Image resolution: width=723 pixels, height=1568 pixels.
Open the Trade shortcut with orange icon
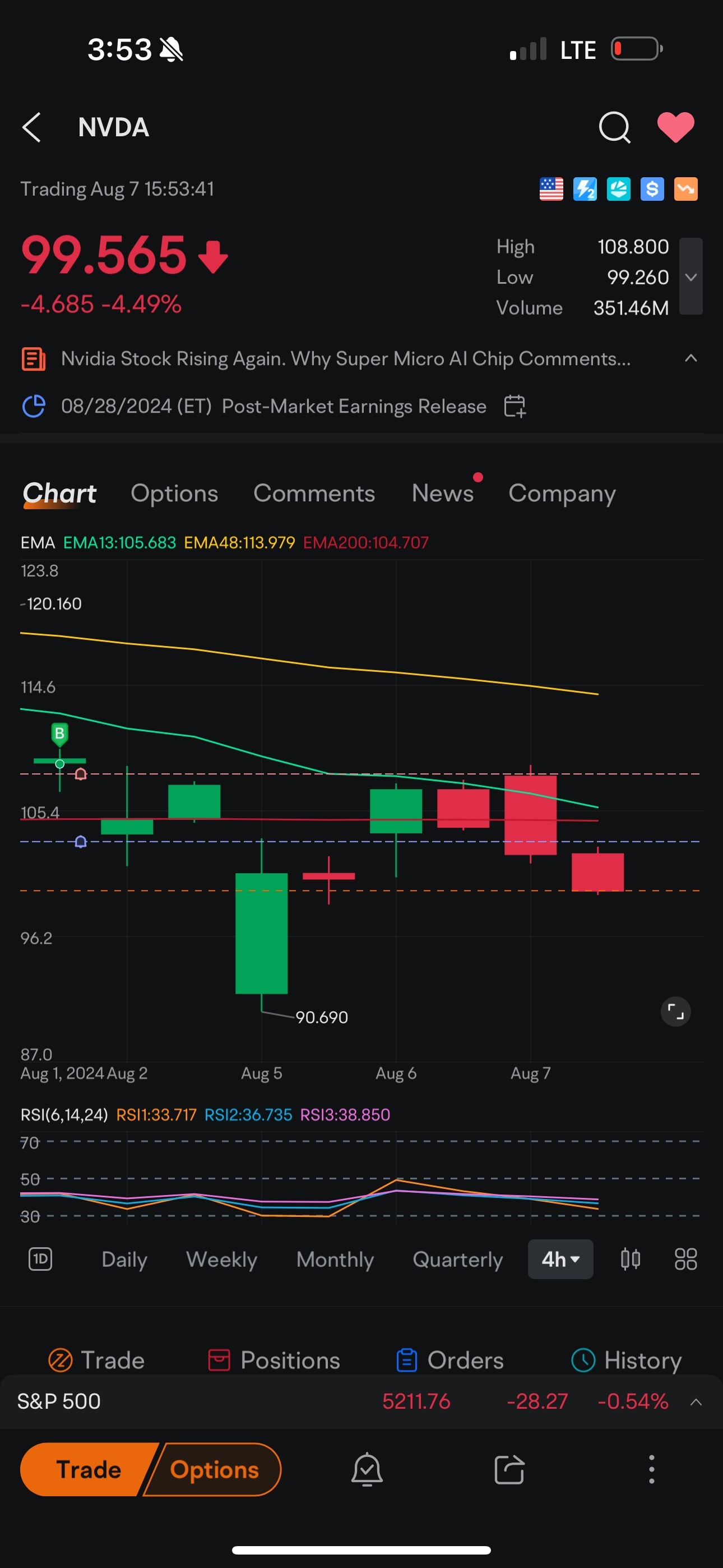(x=96, y=1360)
